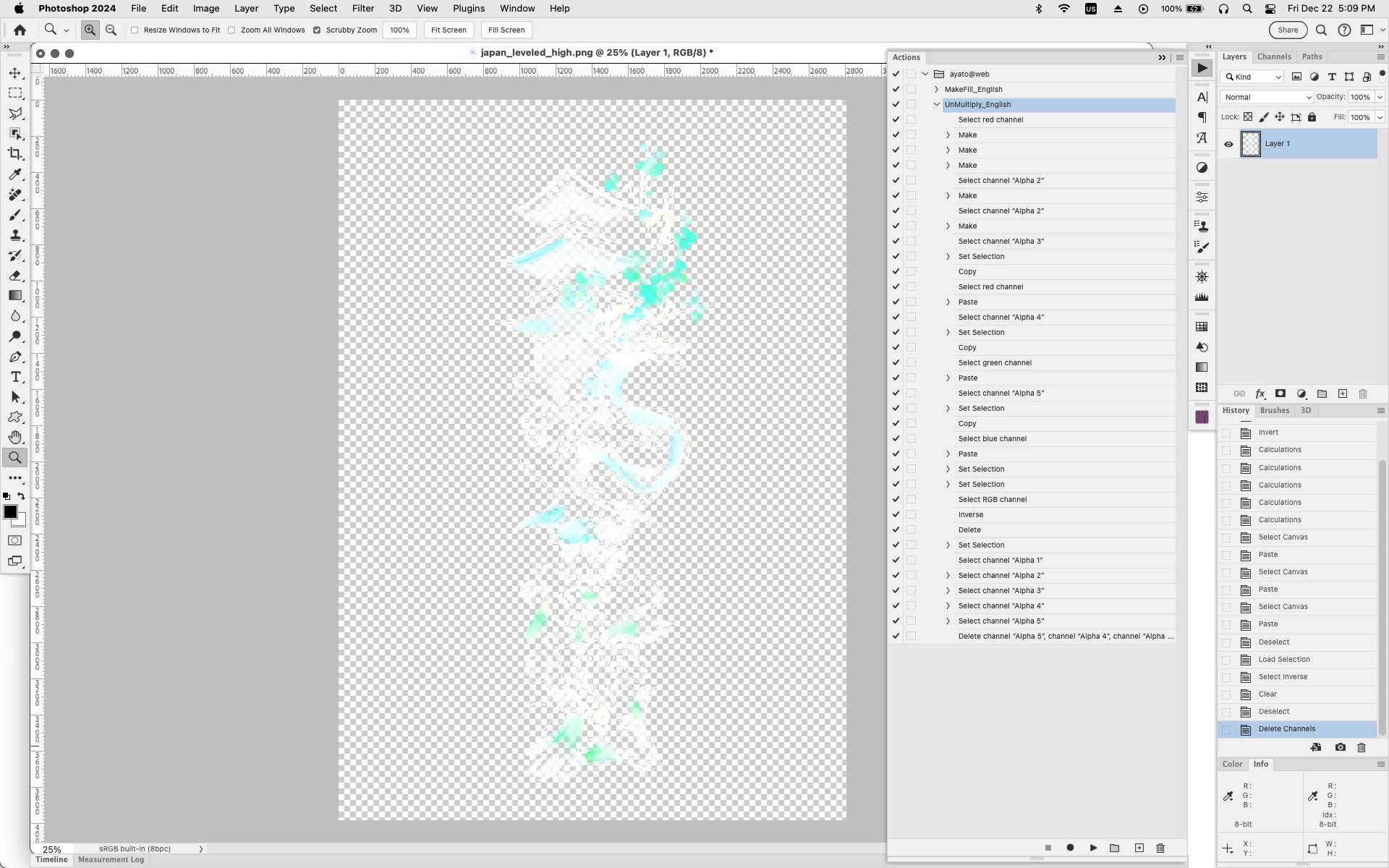1389x868 pixels.
Task: Open the Filter menu
Action: pyautogui.click(x=362, y=9)
